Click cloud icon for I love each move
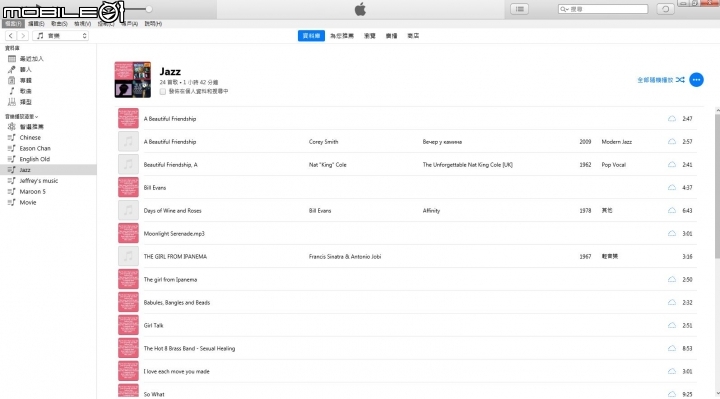This screenshot has height=399, width=720. 671,371
